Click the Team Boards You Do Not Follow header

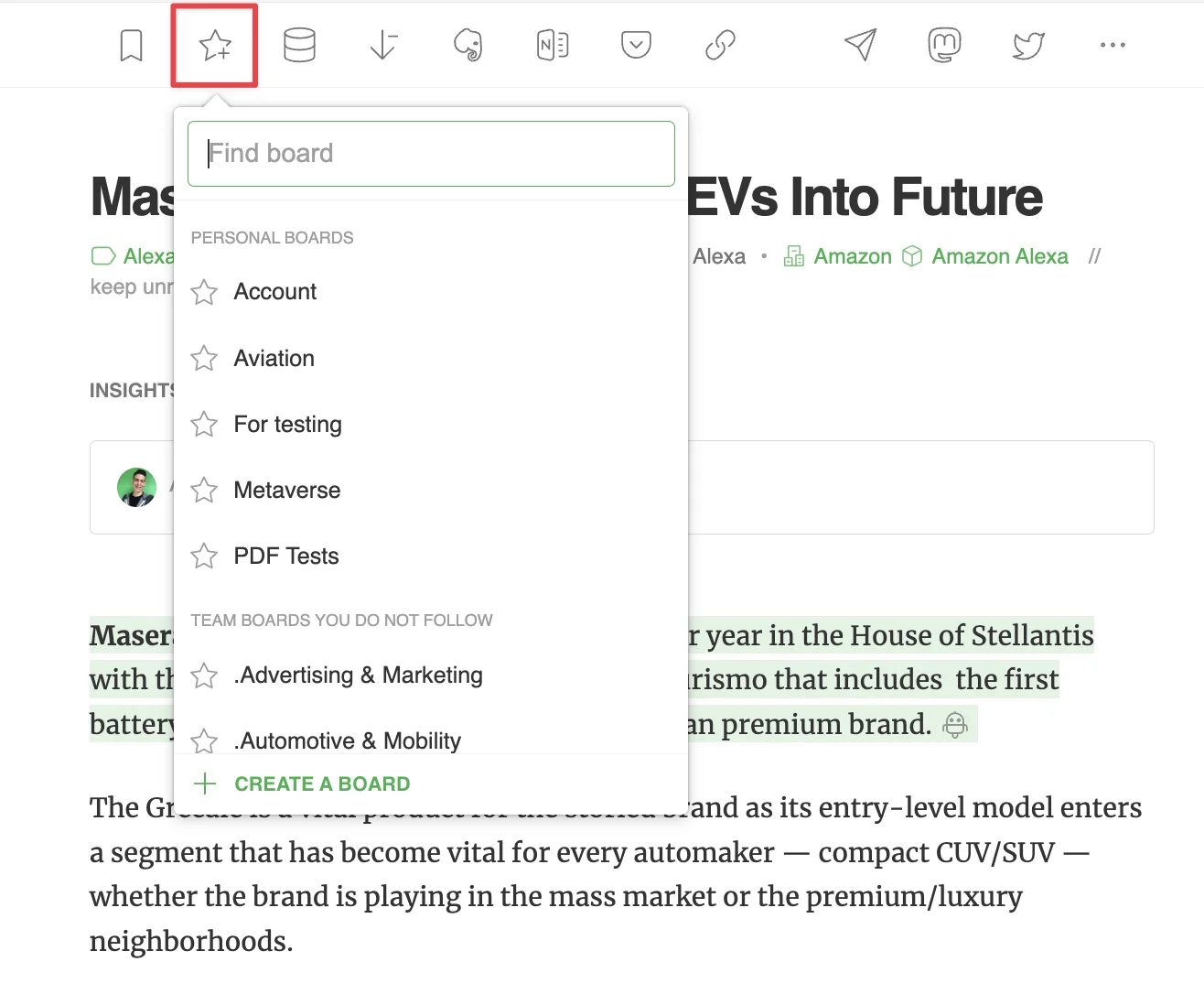coord(341,621)
